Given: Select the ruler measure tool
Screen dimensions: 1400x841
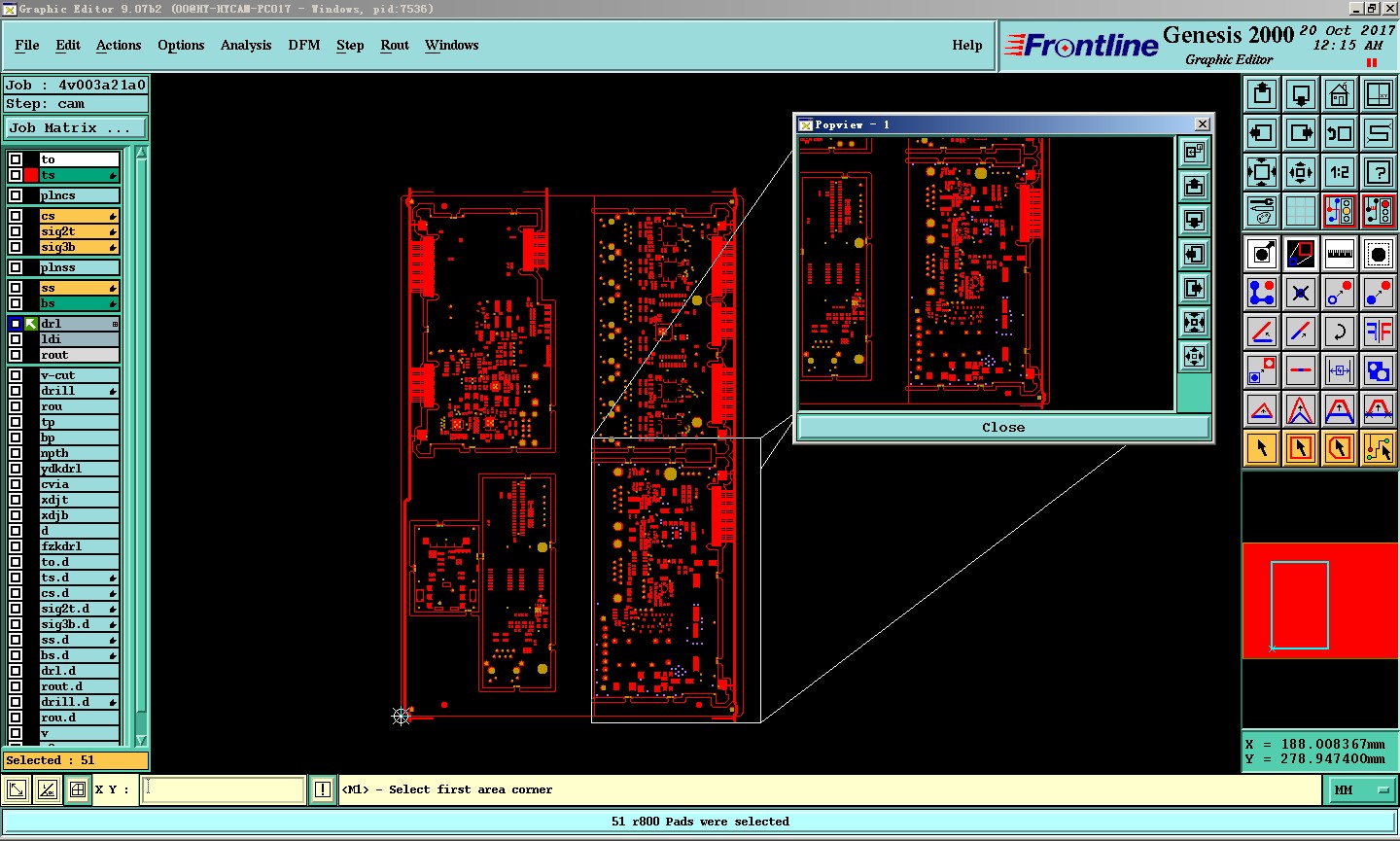Looking at the screenshot, I should [1340, 254].
